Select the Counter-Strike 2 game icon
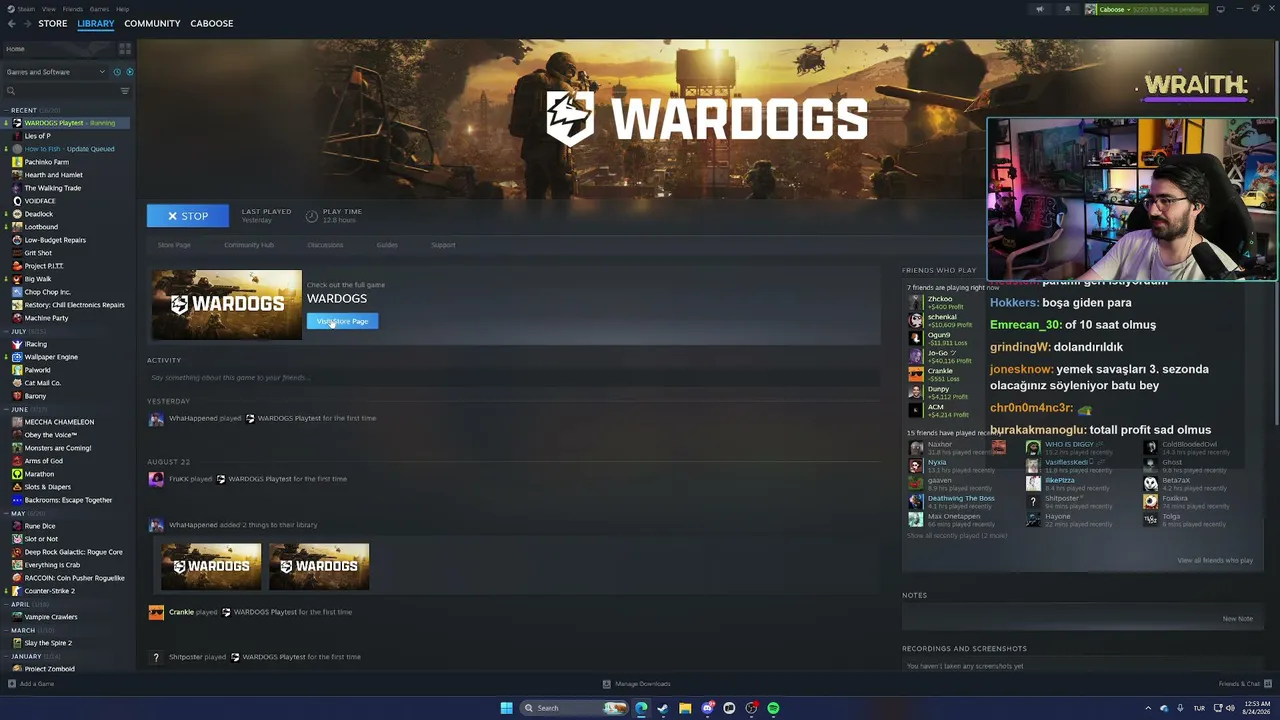Viewport: 1280px width, 720px height. click(17, 591)
